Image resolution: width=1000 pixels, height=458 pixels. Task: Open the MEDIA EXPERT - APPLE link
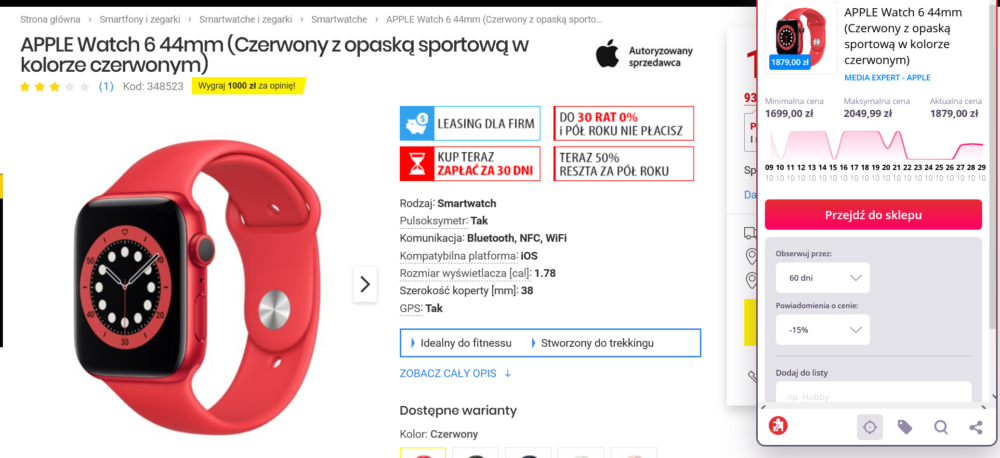coord(887,78)
